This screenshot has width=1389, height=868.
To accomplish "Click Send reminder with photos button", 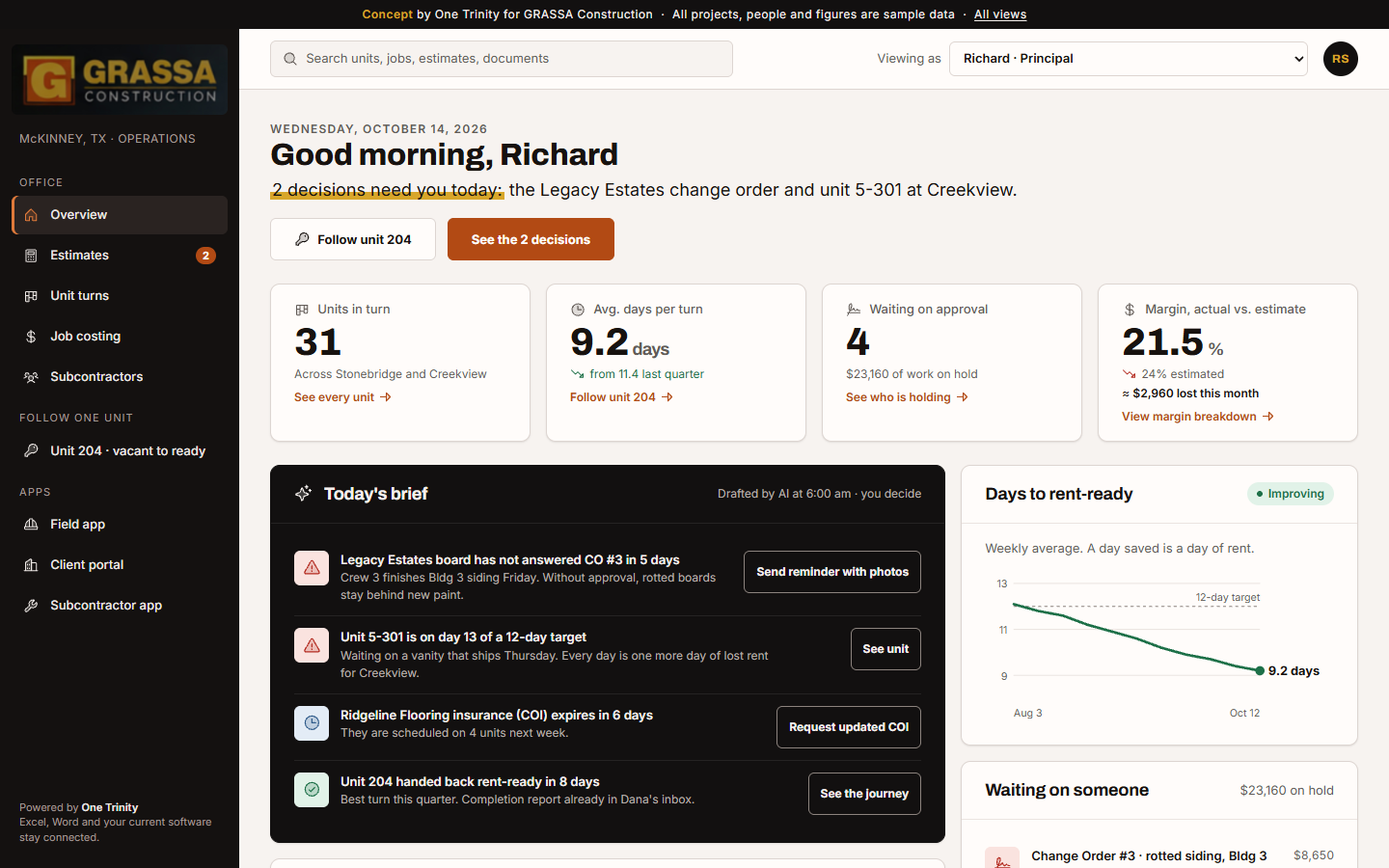I will tap(832, 572).
